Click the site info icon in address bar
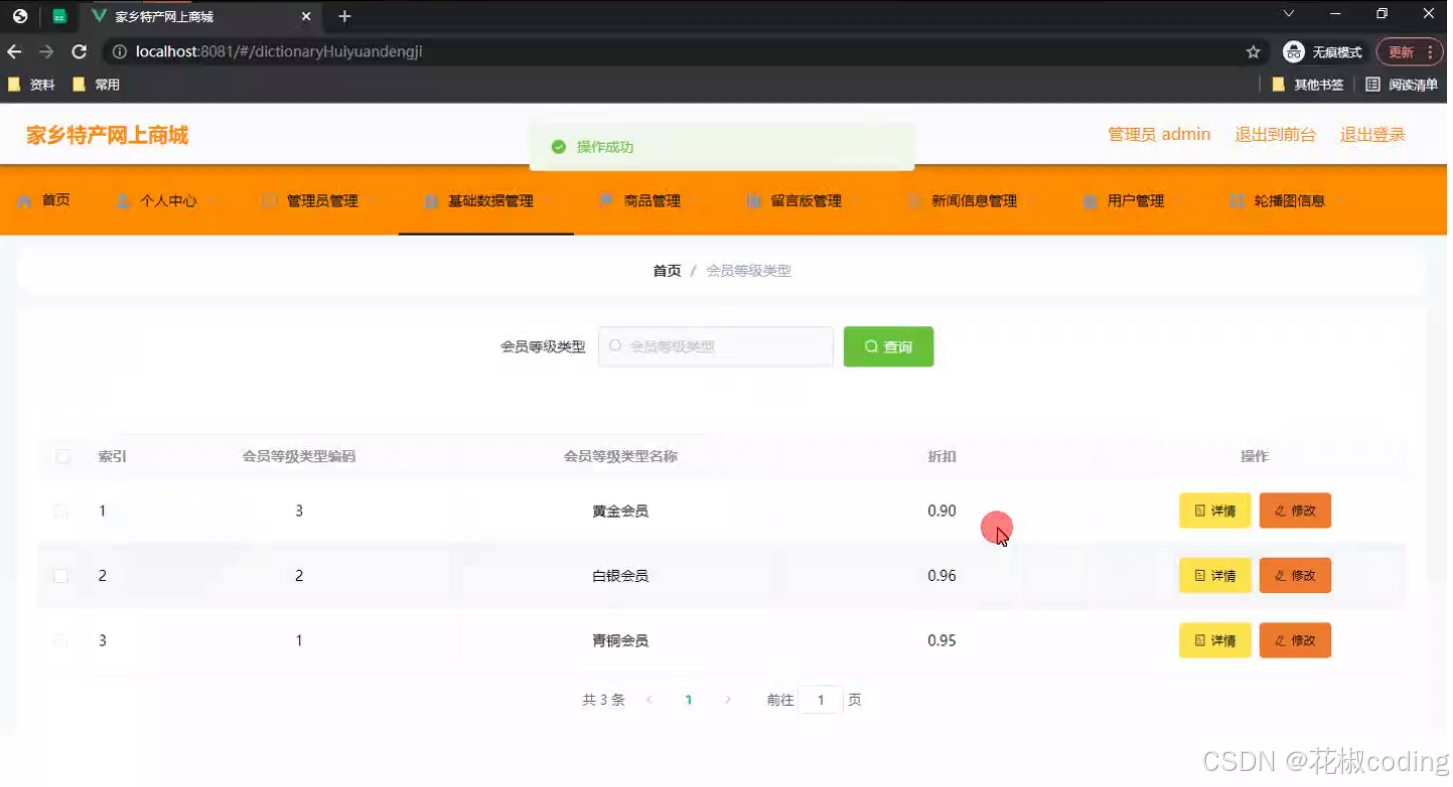Screen dimensions: 1453x787 [119, 52]
